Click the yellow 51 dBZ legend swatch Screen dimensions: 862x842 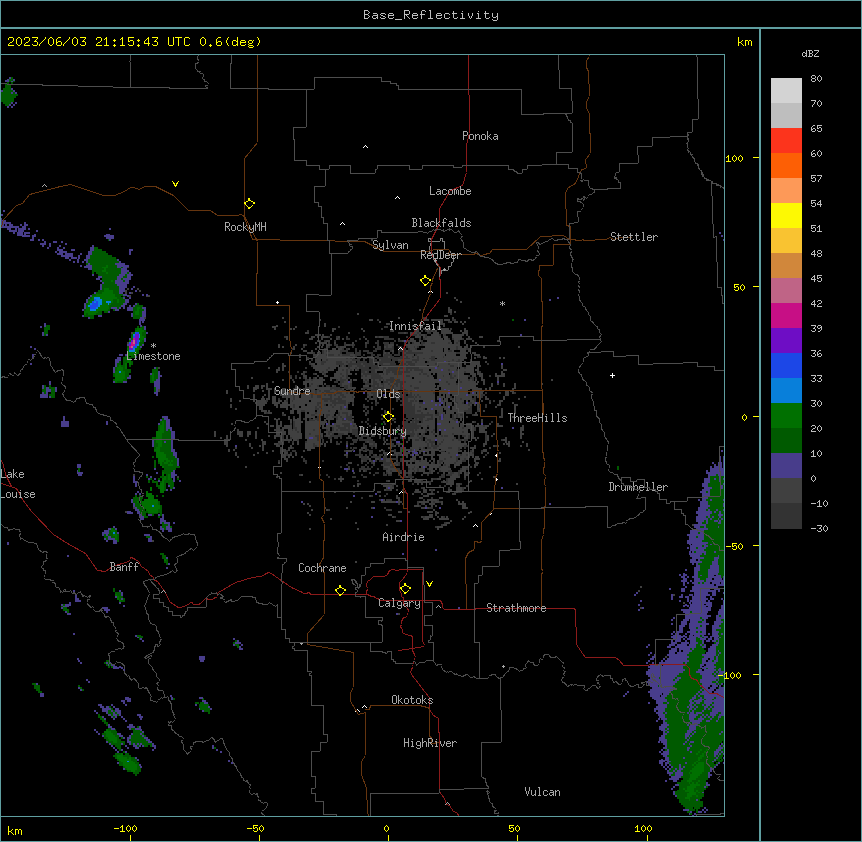point(786,215)
